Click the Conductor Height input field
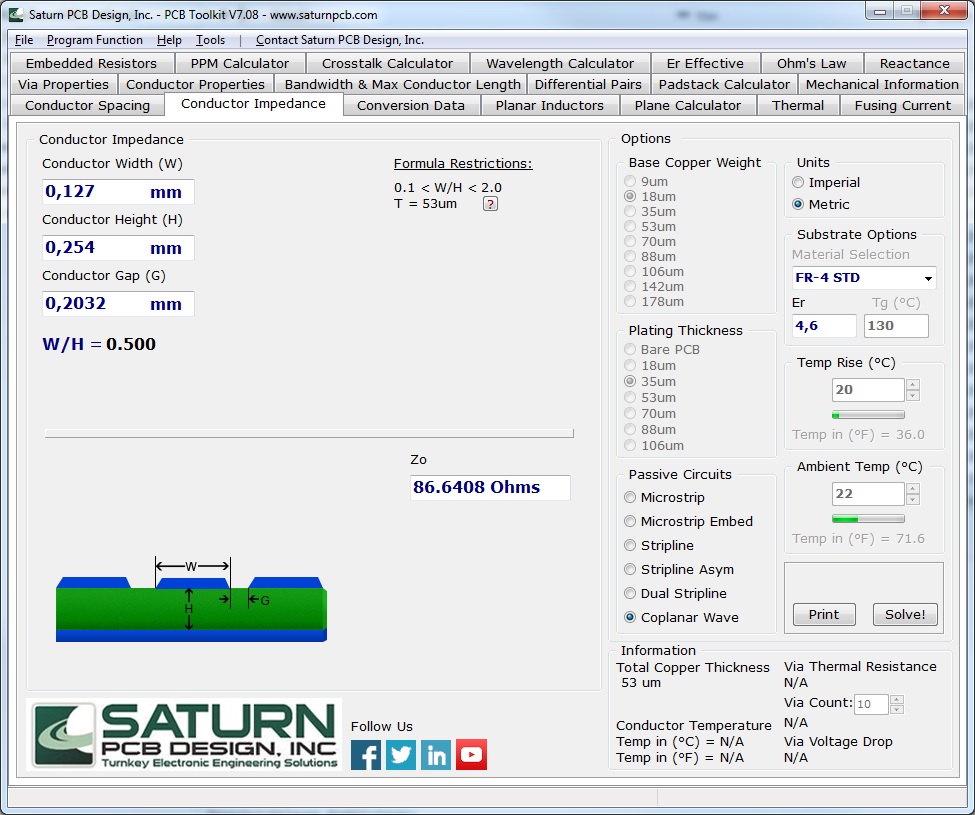This screenshot has width=975, height=815. coord(118,247)
